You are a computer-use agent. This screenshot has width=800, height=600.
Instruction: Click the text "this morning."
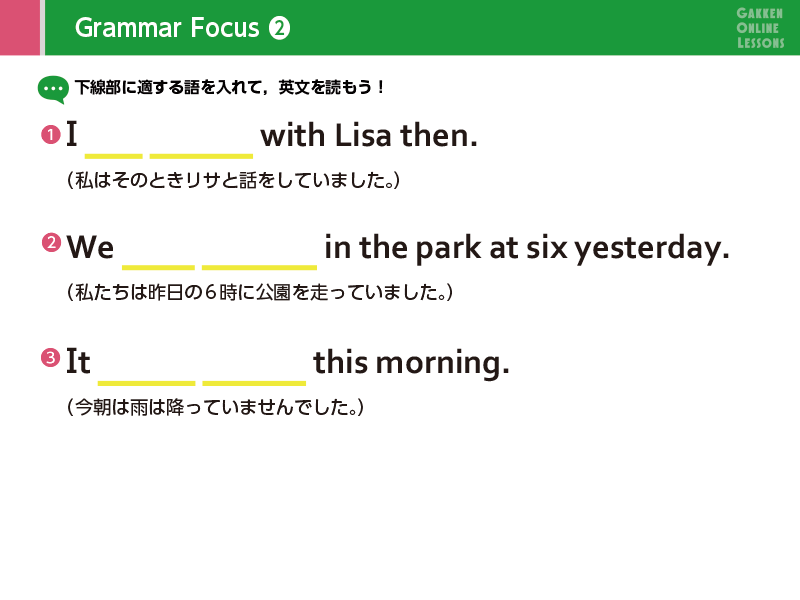(411, 363)
